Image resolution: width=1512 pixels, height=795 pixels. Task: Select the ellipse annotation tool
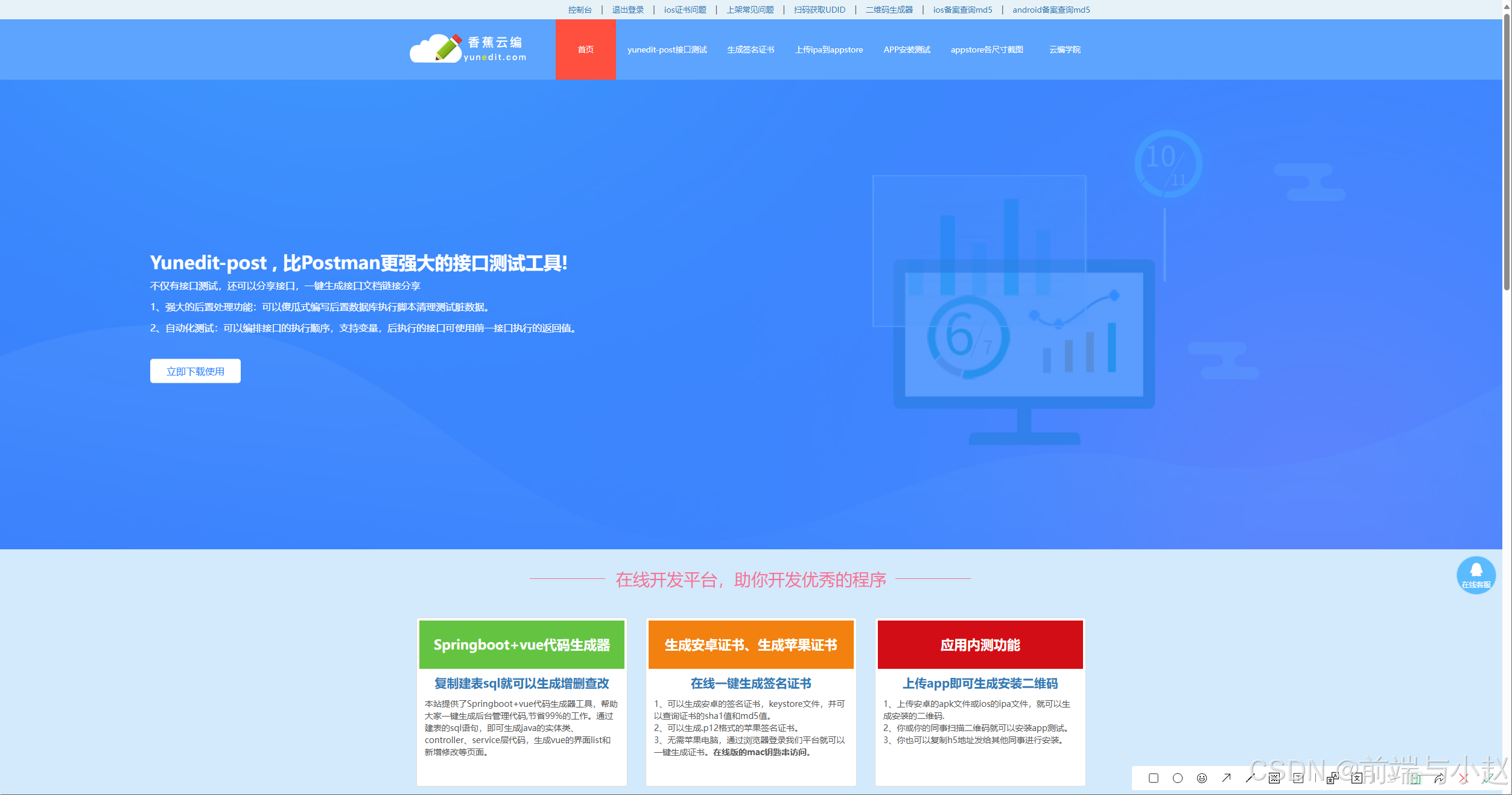pos(1178,778)
